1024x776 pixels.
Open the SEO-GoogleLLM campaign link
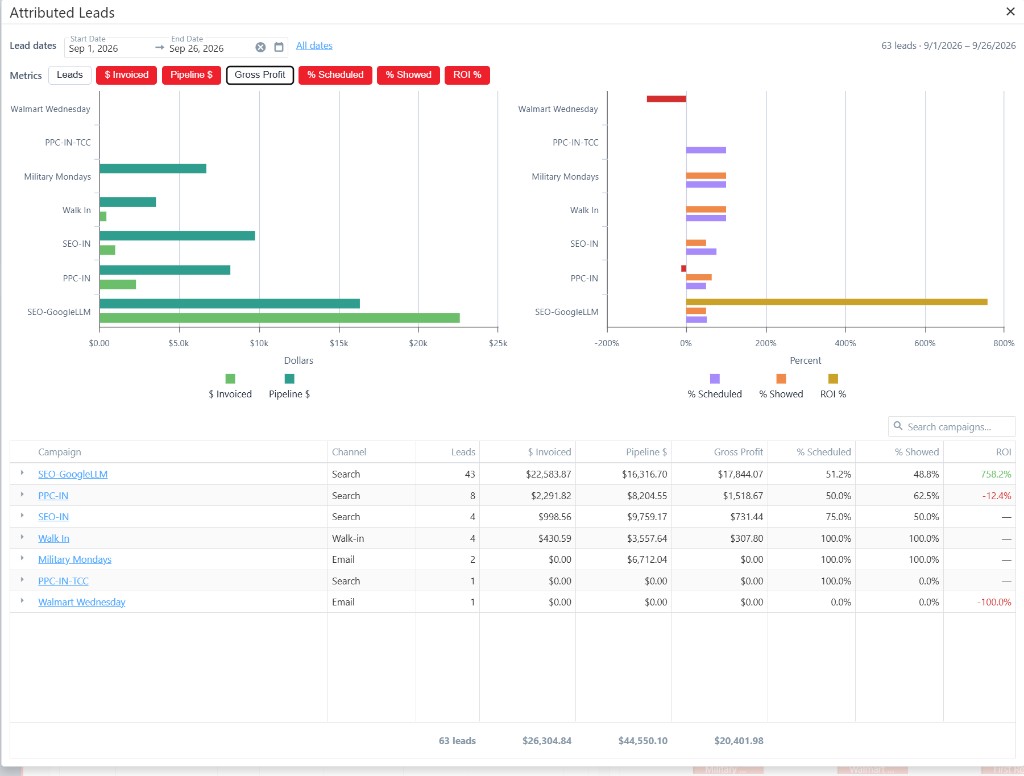[72, 474]
